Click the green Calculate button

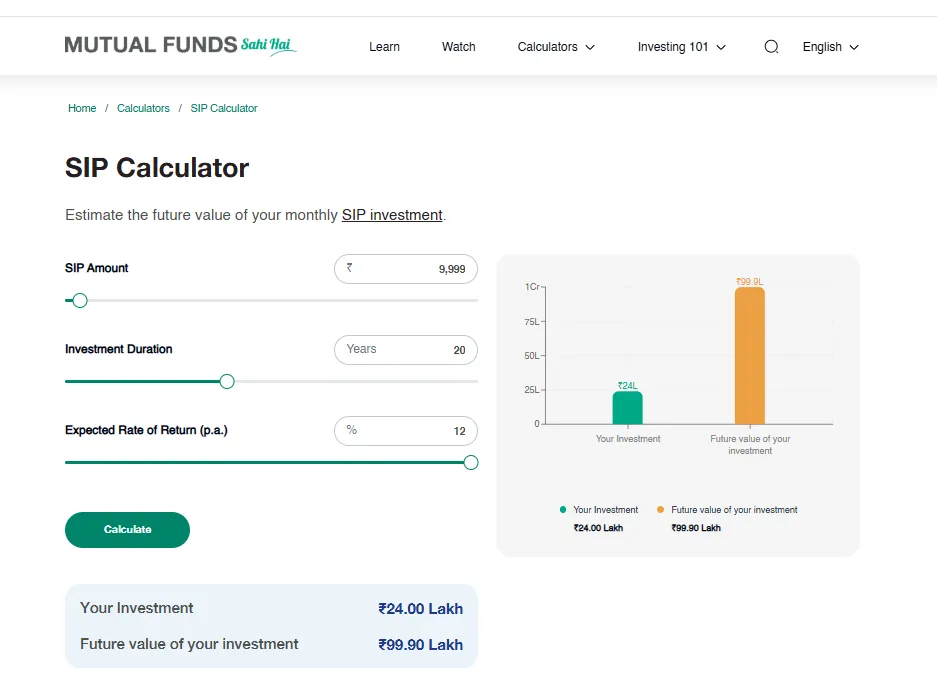tap(127, 530)
